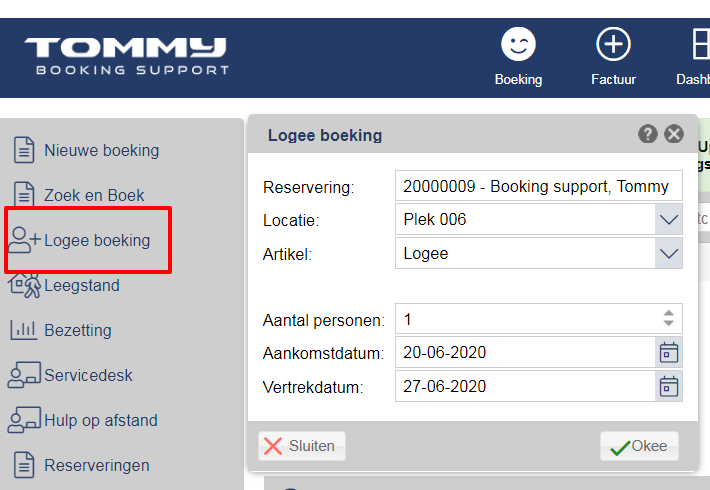The height and width of the screenshot is (490, 710).
Task: Open Hulp op afstand
Action: 83,420
